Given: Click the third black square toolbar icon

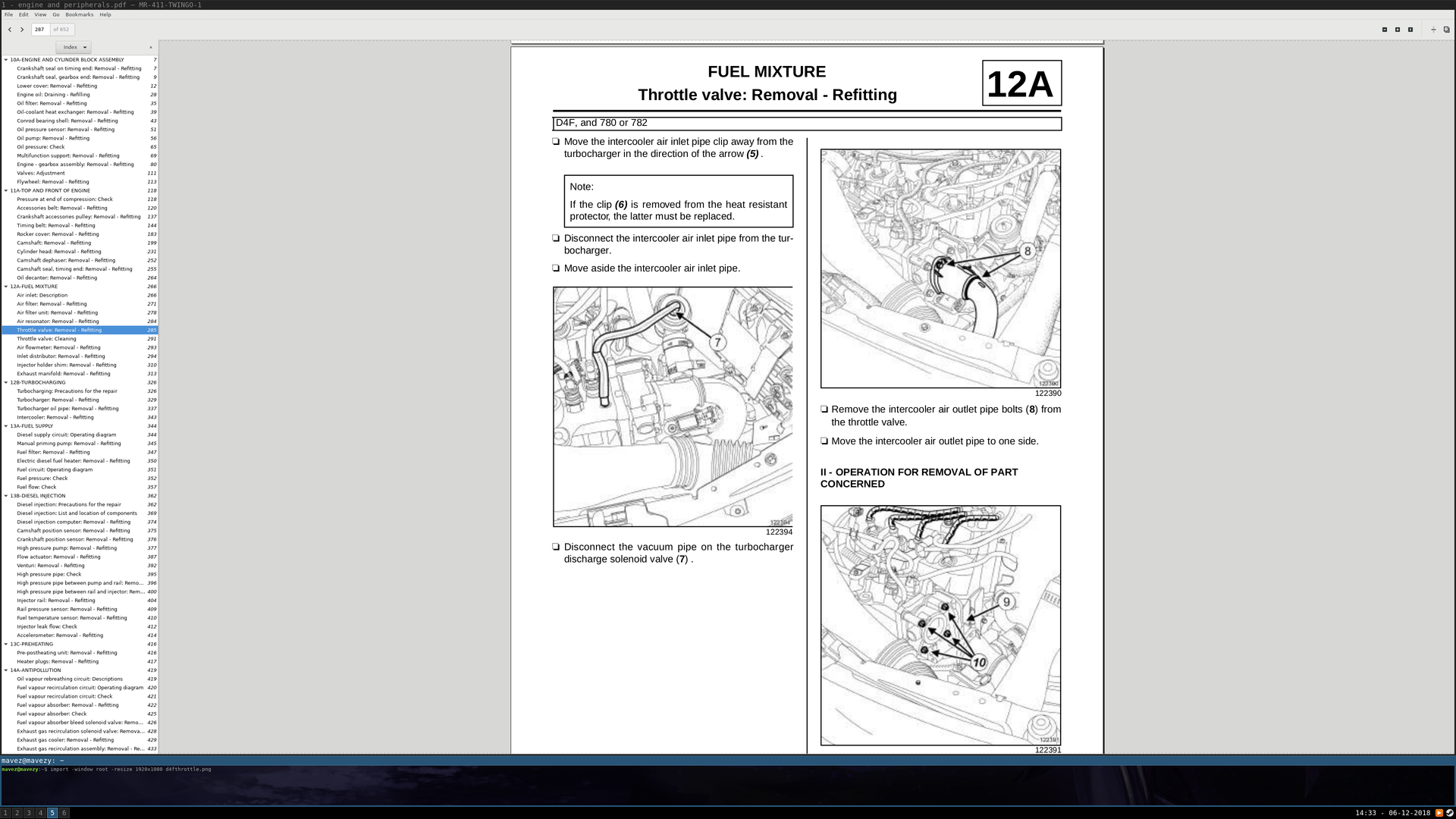Looking at the screenshot, I should (1410, 30).
